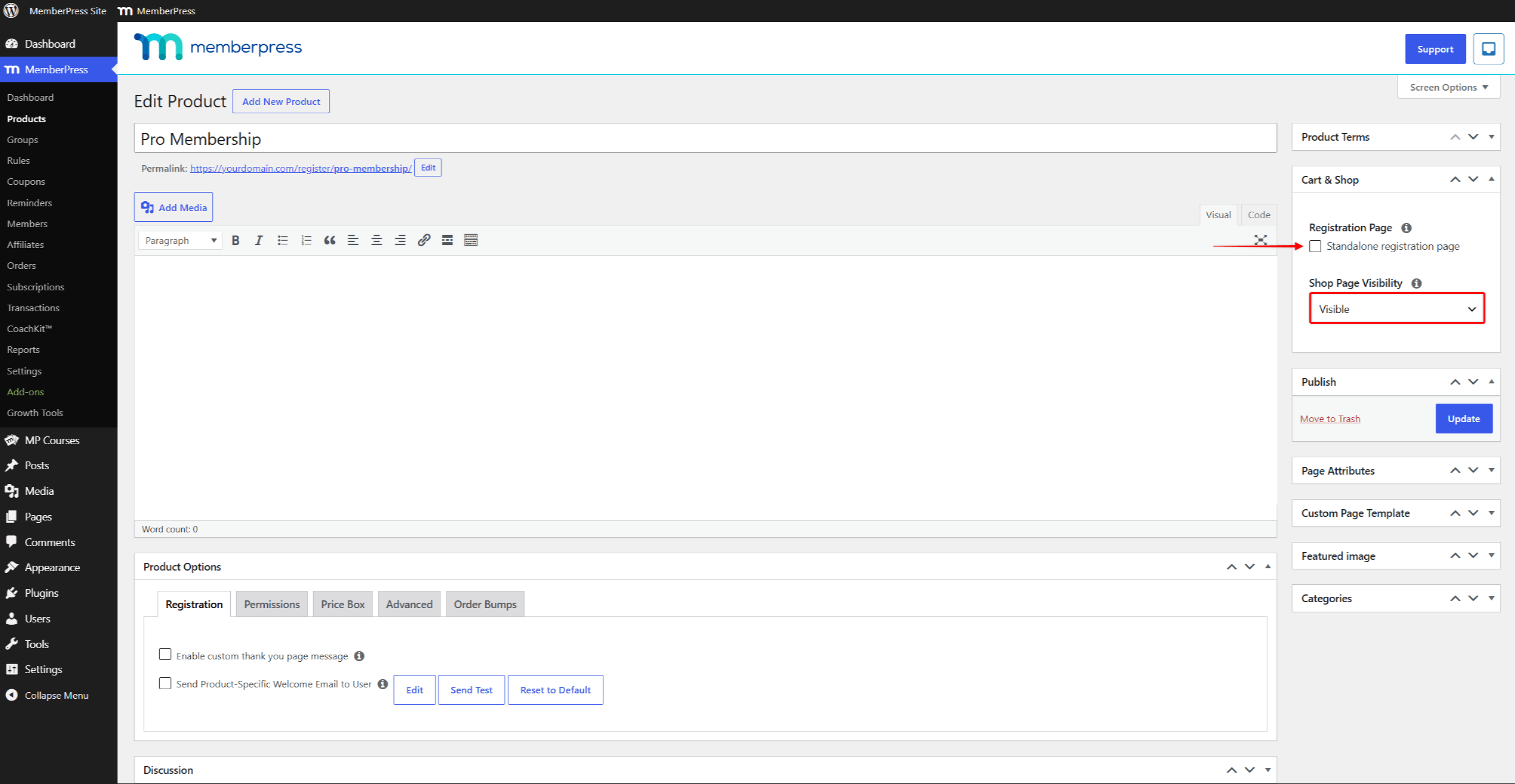Click the Move to Trash link
The height and width of the screenshot is (784, 1515).
click(1330, 419)
